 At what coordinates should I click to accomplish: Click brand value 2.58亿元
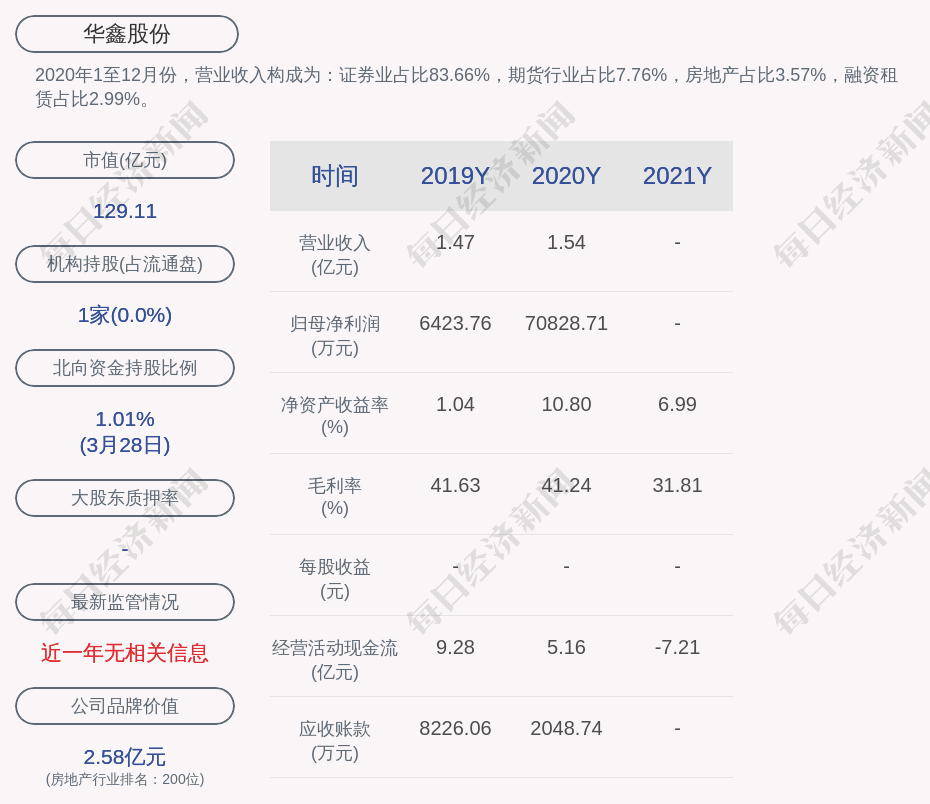pyautogui.click(x=125, y=757)
